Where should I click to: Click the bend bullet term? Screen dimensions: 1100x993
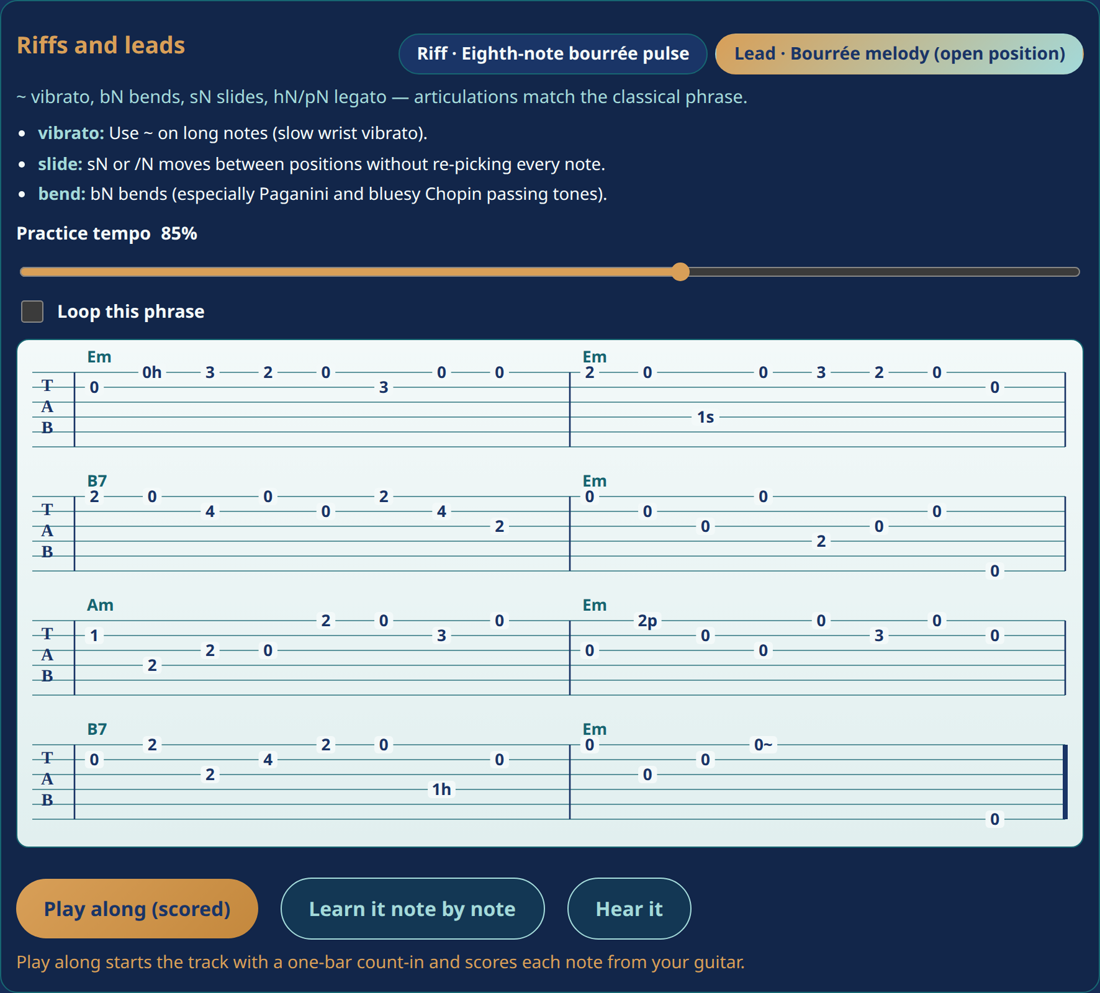tap(62, 194)
